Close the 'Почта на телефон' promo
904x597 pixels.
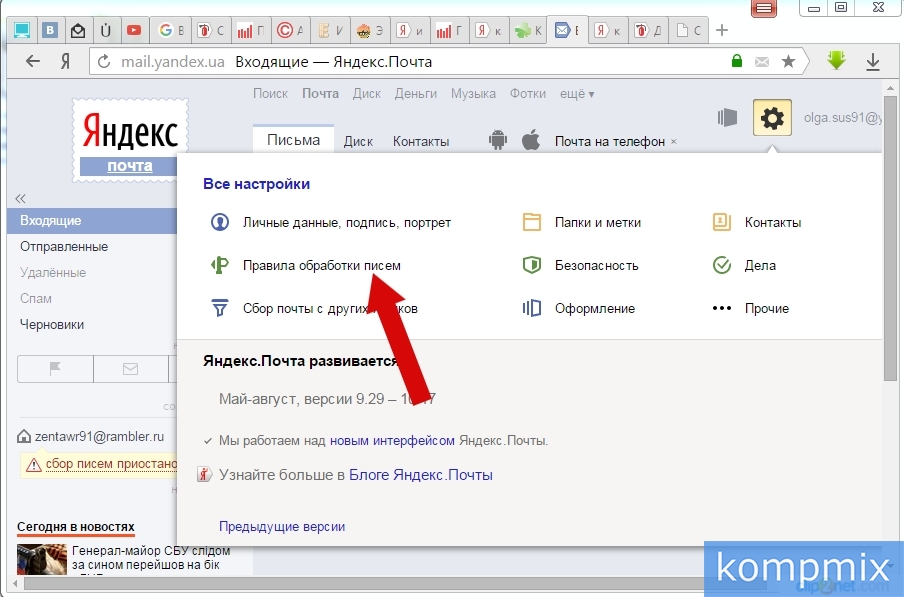(674, 142)
